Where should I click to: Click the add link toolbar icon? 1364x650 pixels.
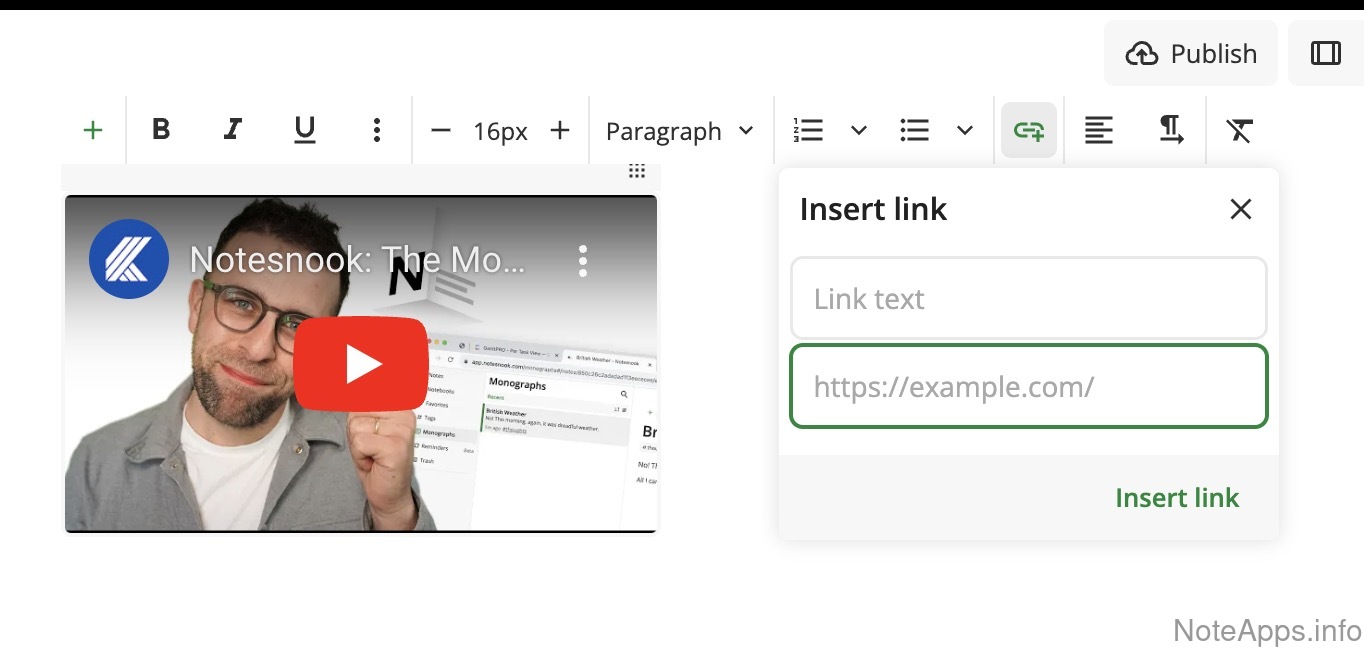point(1029,130)
